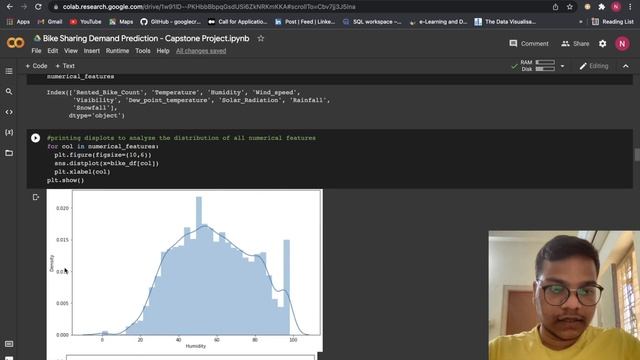Click the cell output toggle icon

pyautogui.click(x=36, y=197)
